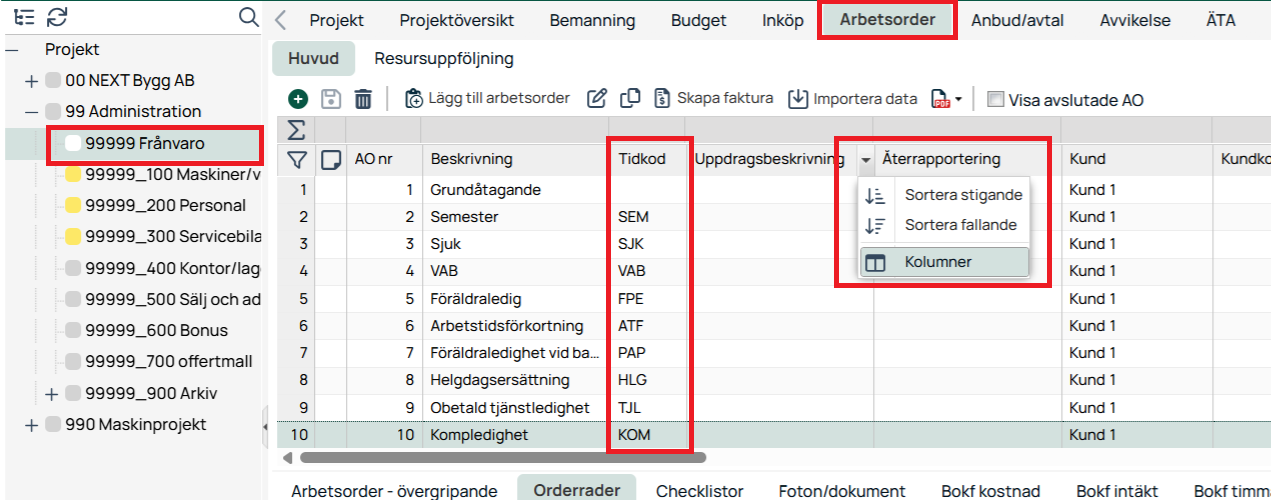Screen dimensions: 1271x500
Task: Collapse the 99 Administration tree node
Action: click(31, 112)
